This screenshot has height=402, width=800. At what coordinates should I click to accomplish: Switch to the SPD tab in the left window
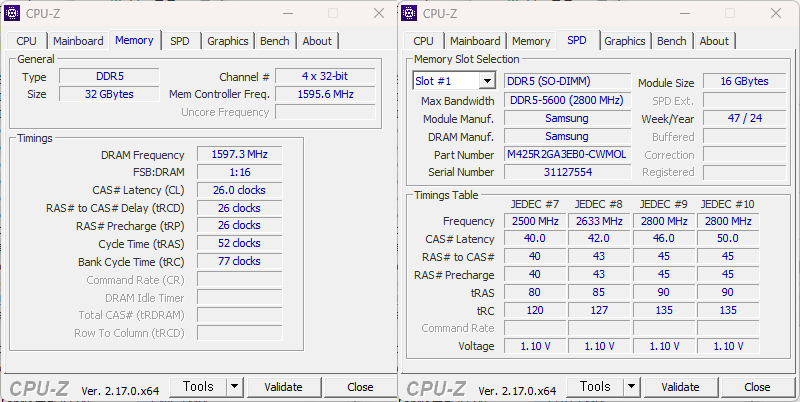tap(179, 41)
